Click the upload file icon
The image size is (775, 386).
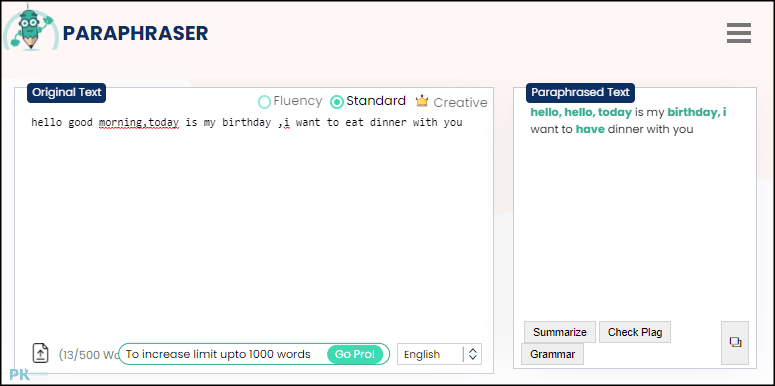[x=41, y=353]
